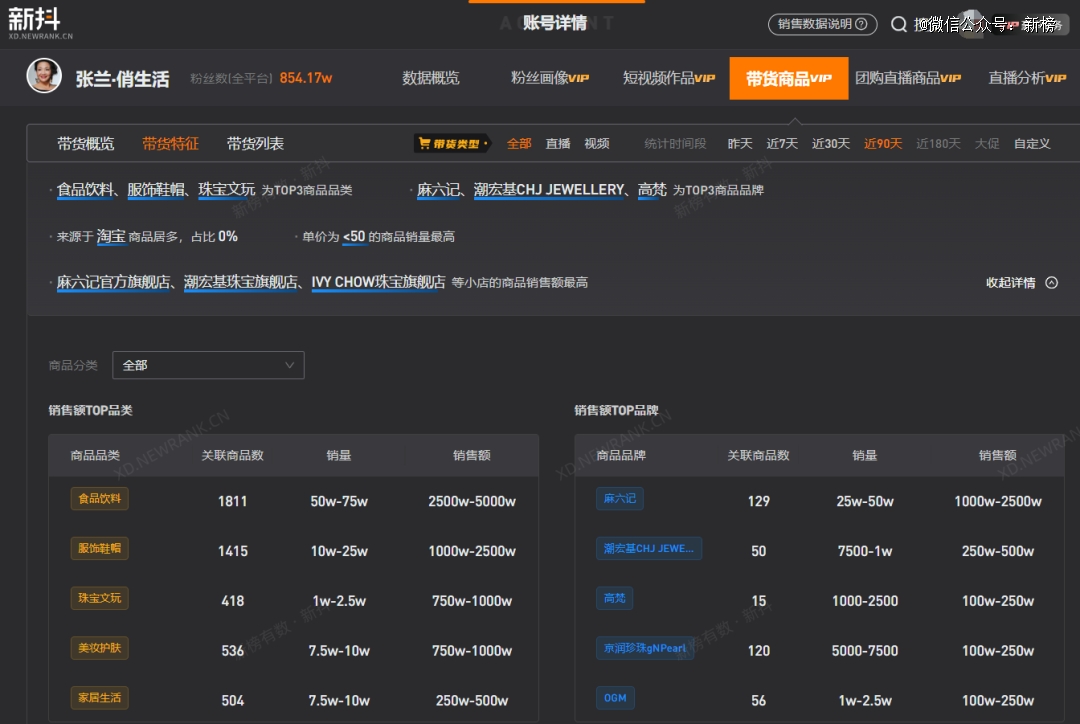Choose the 近180天 time range
This screenshot has width=1080, height=724.
(x=938, y=143)
